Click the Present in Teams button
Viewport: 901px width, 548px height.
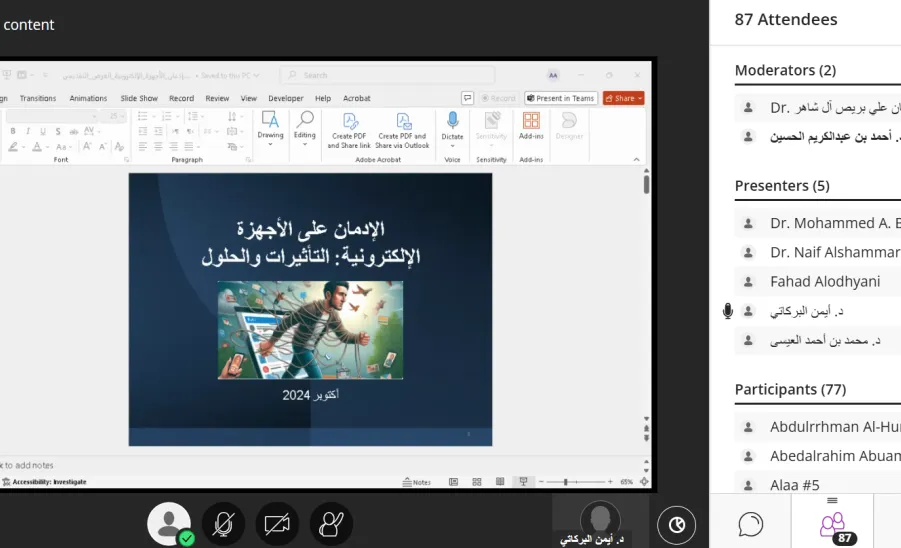pos(561,98)
